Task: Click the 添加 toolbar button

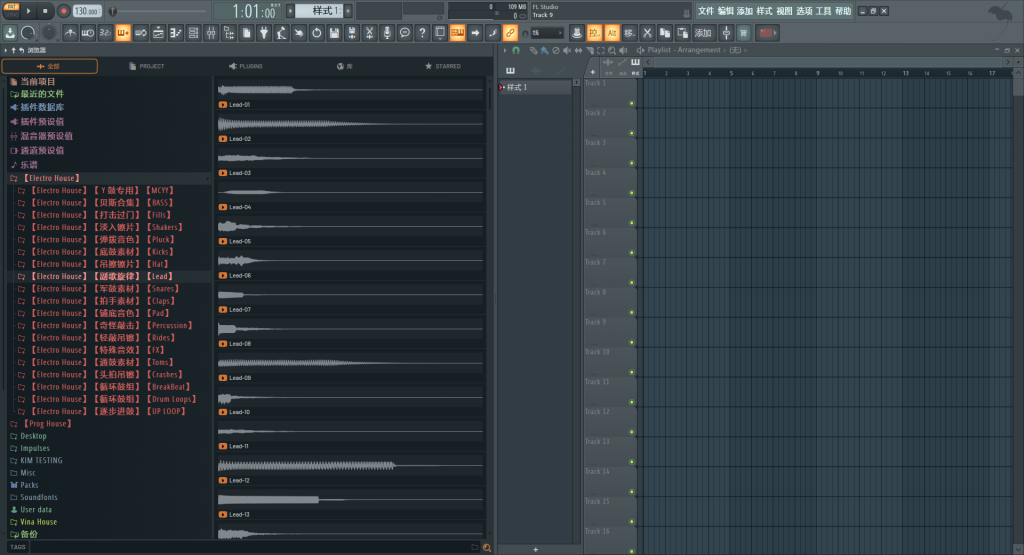Action: [703, 33]
